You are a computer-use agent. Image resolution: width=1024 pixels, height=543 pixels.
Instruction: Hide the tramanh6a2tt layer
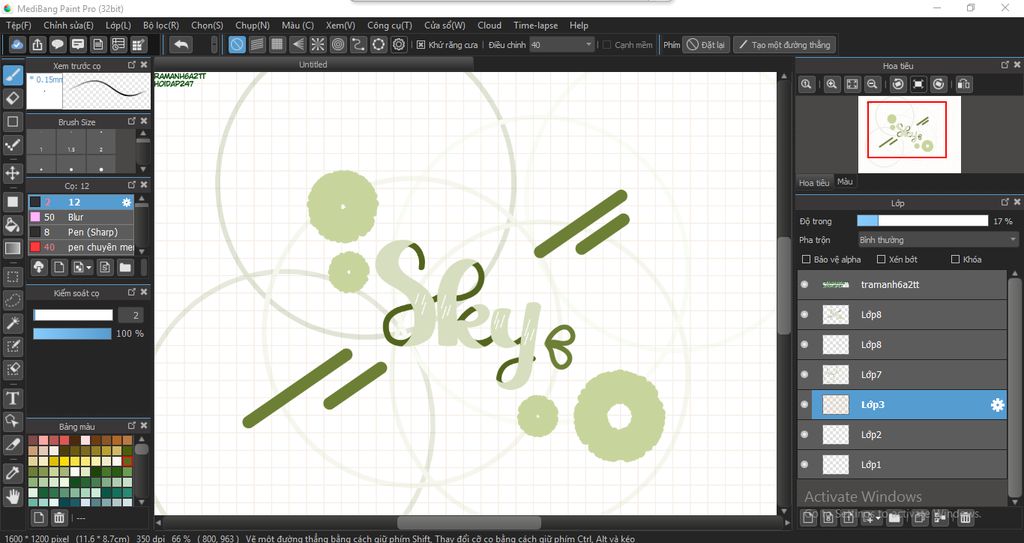tap(805, 284)
